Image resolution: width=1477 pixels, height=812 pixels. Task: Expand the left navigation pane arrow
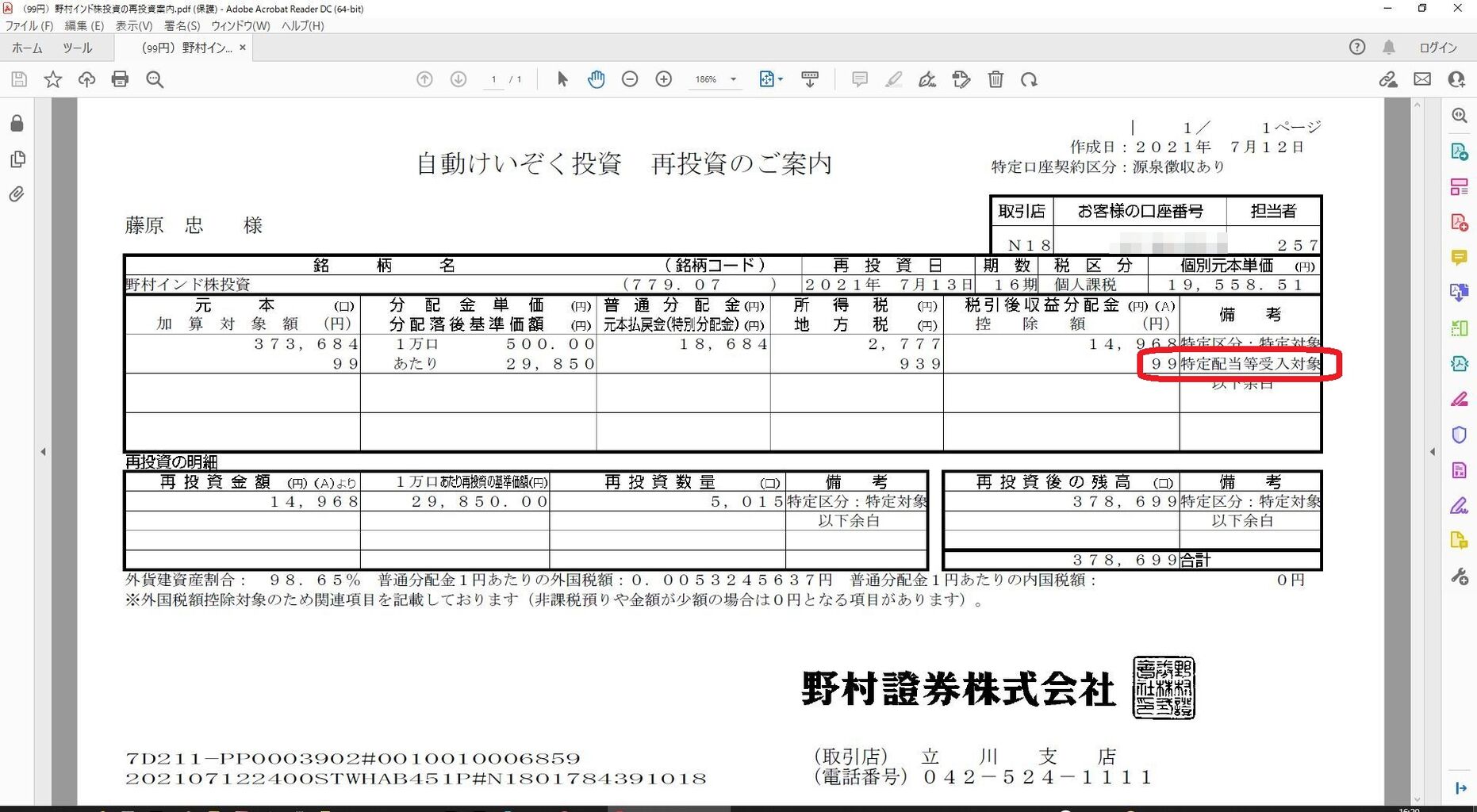(x=43, y=452)
